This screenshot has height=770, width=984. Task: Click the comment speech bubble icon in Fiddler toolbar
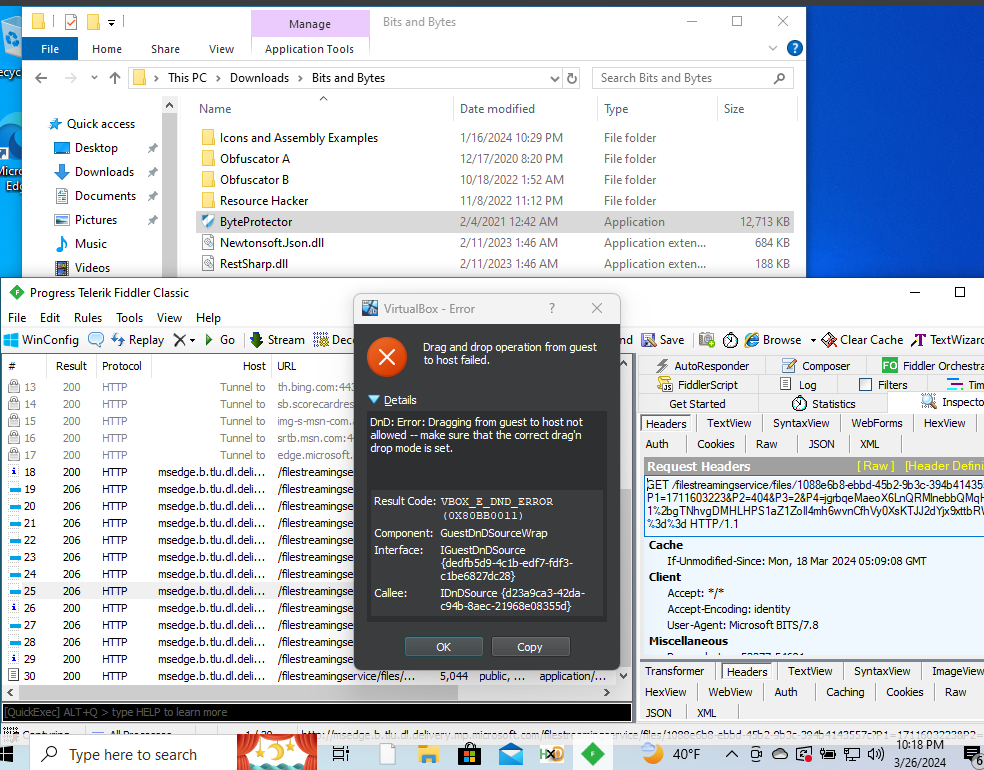(96, 340)
